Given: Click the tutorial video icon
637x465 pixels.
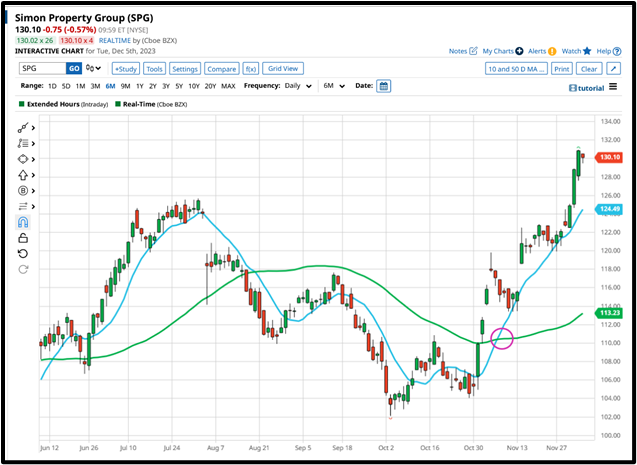Looking at the screenshot, I should [x=572, y=88].
